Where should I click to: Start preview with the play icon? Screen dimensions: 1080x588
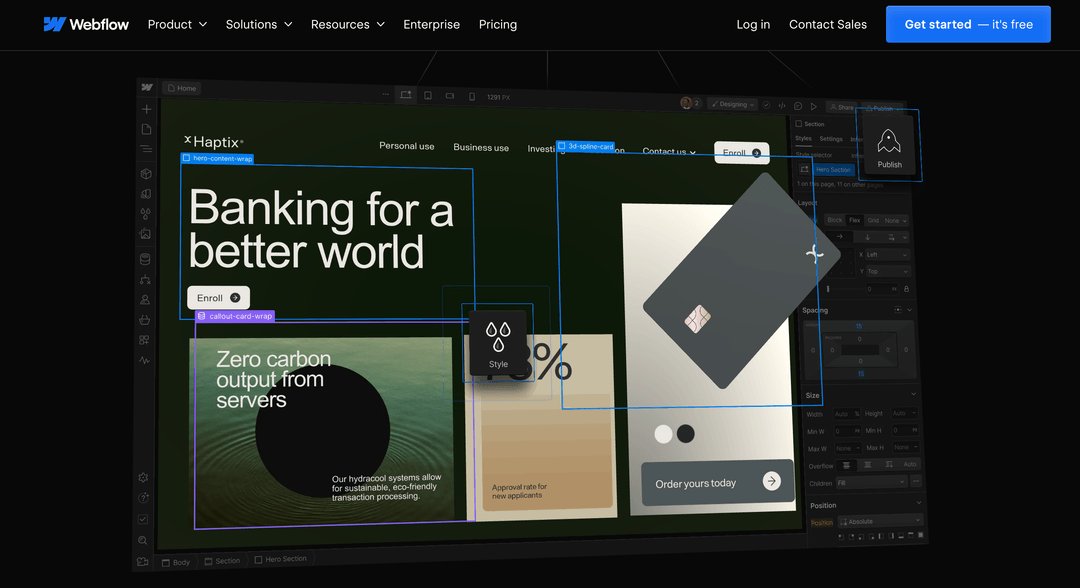click(814, 104)
